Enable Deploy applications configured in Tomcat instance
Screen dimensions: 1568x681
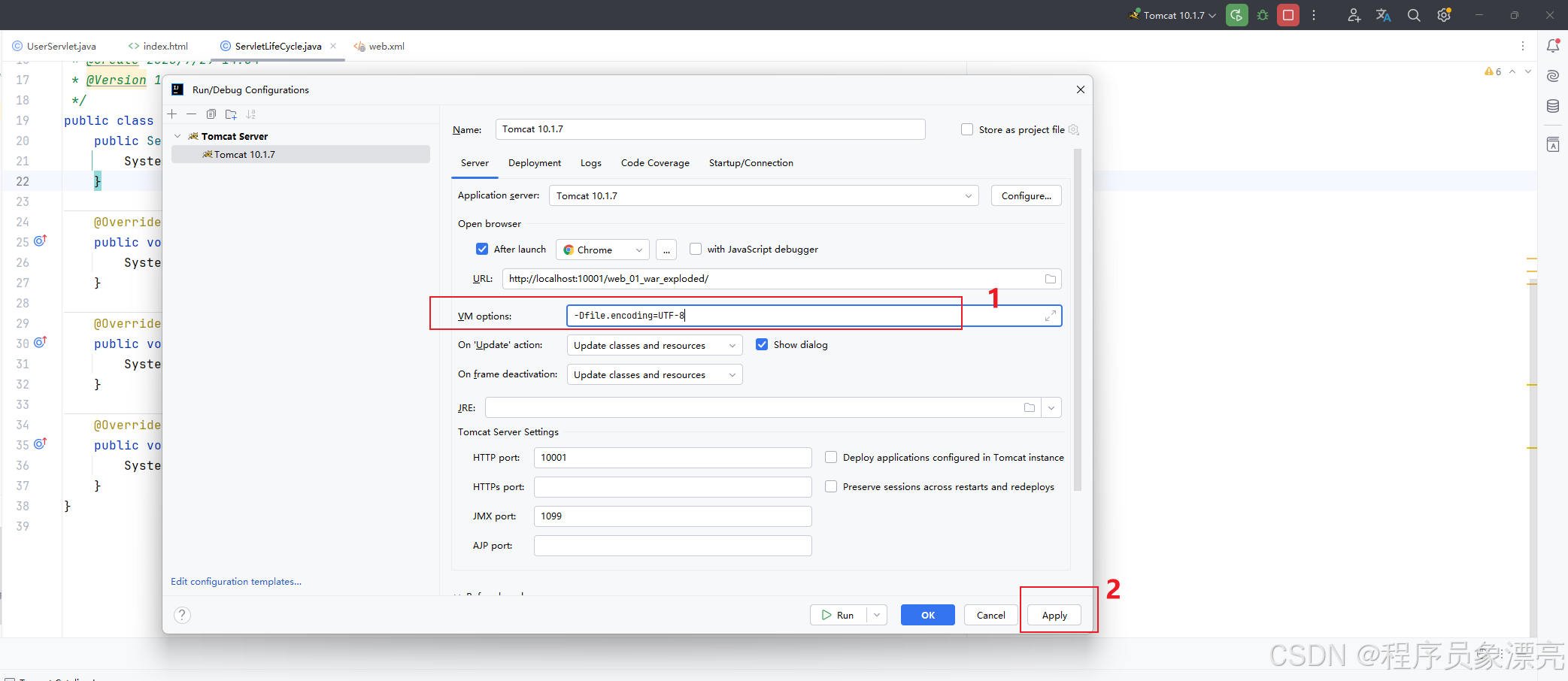831,457
